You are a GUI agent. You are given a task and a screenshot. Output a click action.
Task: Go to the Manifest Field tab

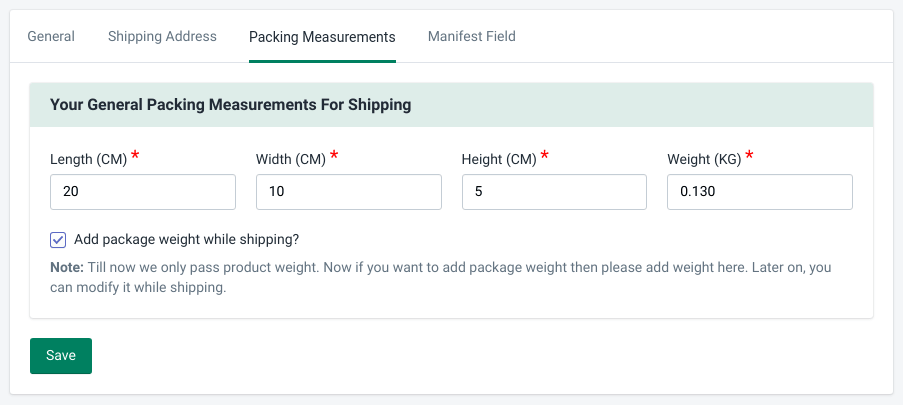tap(472, 37)
